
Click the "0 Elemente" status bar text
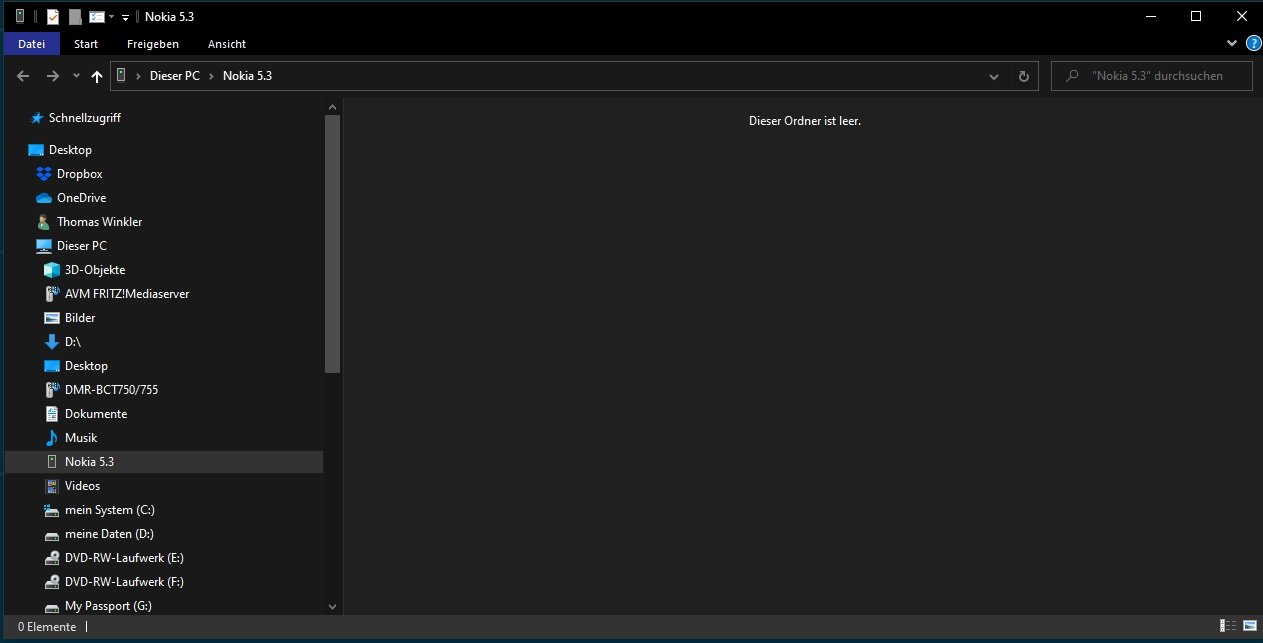point(47,627)
